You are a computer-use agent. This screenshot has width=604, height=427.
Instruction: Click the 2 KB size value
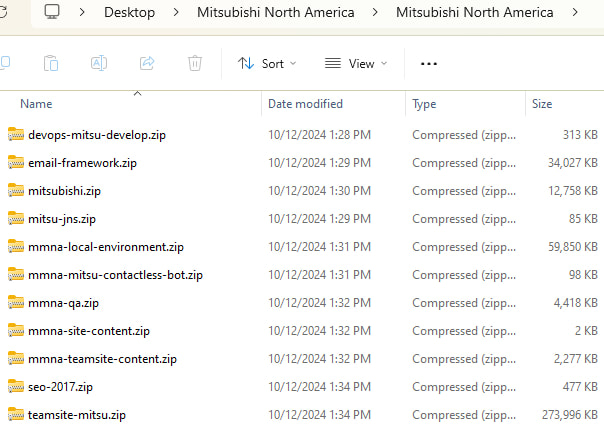pyautogui.click(x=586, y=331)
